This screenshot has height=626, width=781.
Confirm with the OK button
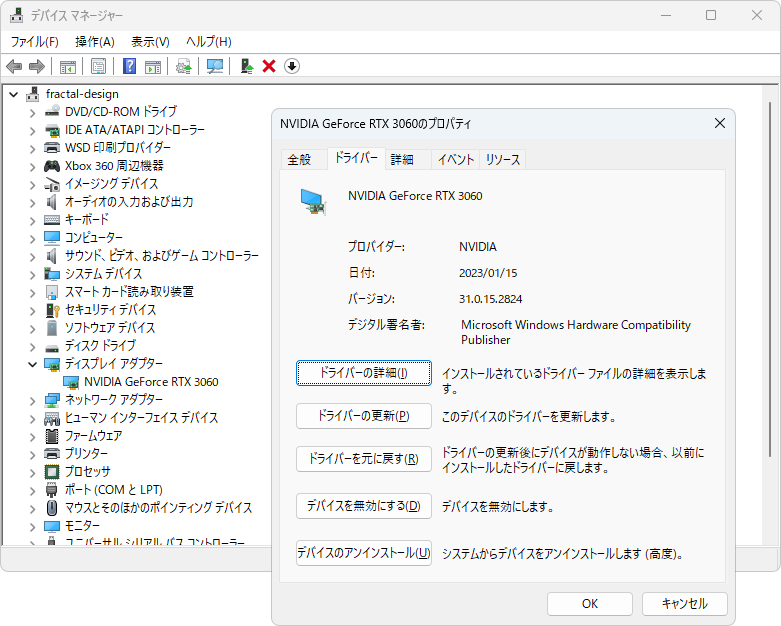[590, 604]
